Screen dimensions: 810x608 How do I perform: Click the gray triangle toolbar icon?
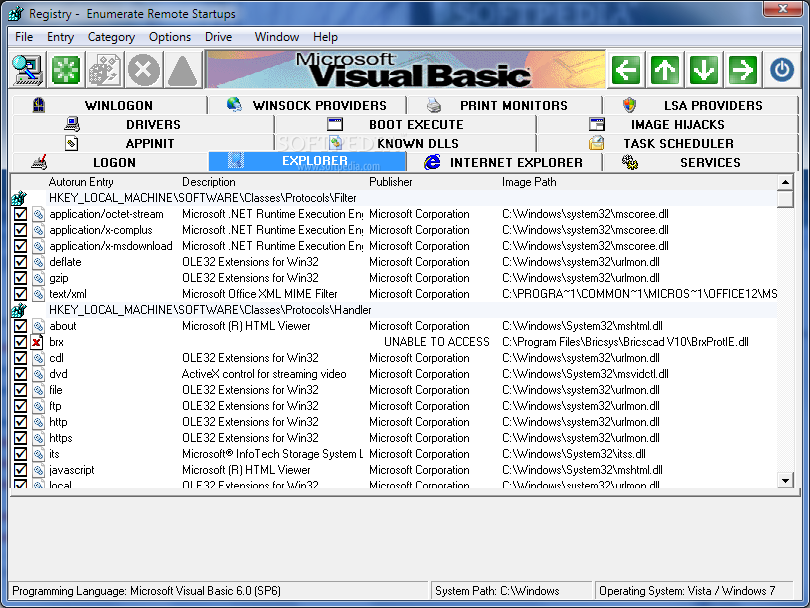pos(182,70)
